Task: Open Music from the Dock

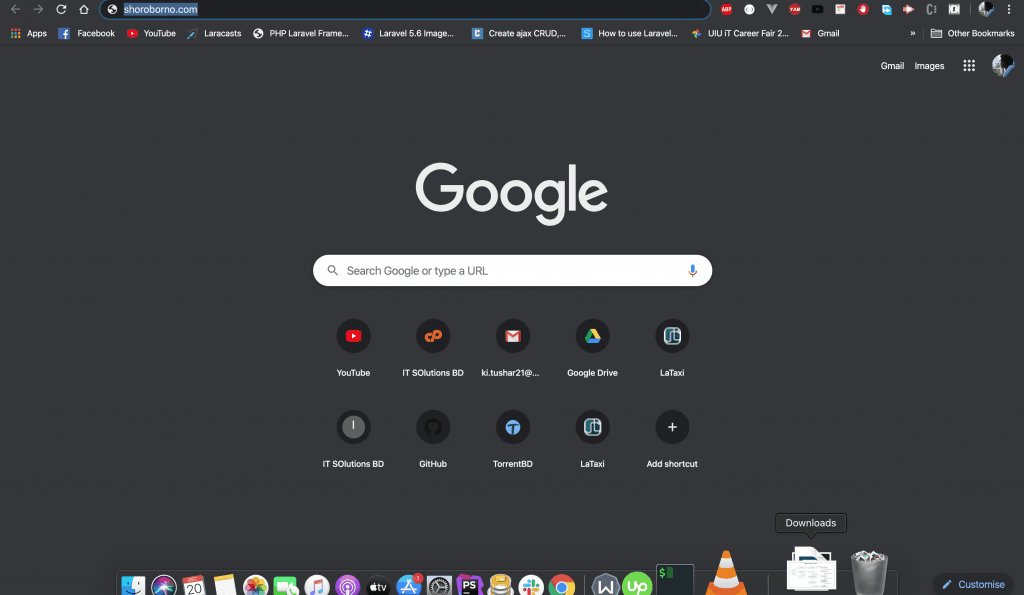Action: [x=317, y=585]
